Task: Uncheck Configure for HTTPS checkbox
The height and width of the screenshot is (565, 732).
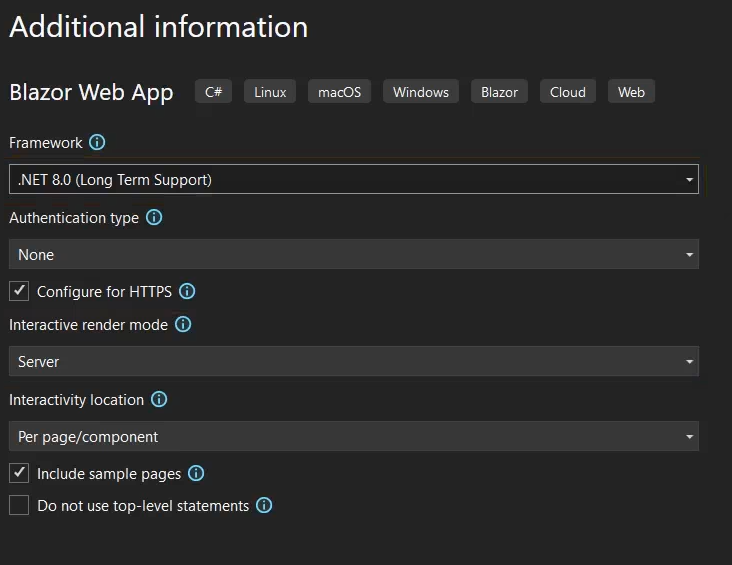Action: pos(19,291)
